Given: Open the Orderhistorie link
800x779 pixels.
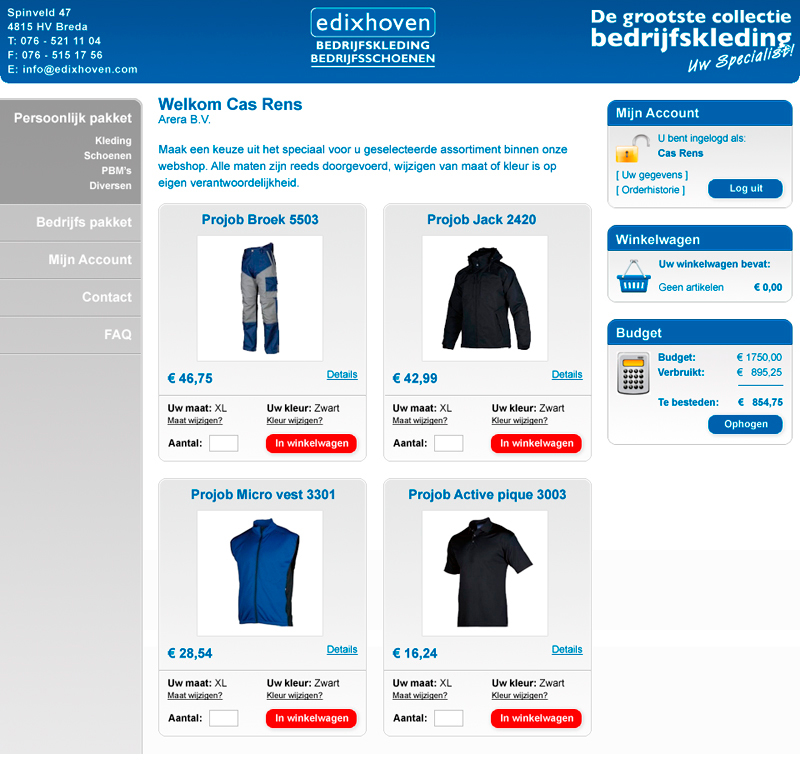Looking at the screenshot, I should click(x=651, y=190).
